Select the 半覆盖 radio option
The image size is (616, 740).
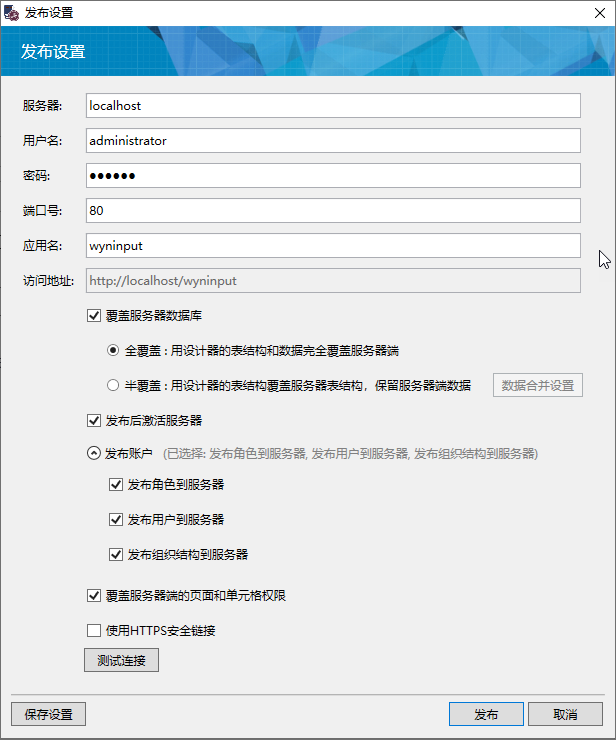[x=114, y=386]
